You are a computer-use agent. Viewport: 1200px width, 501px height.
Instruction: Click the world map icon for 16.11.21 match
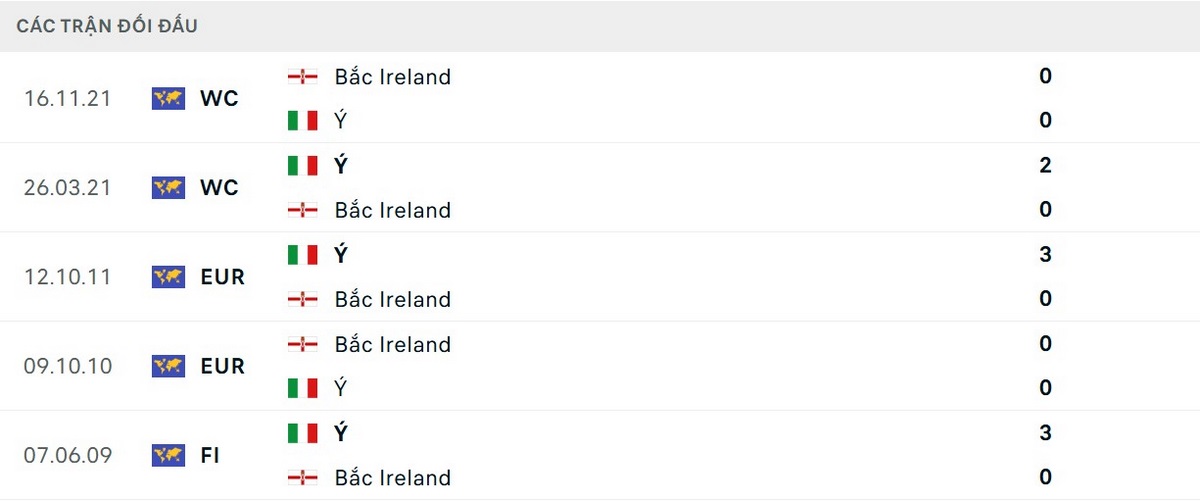168,98
